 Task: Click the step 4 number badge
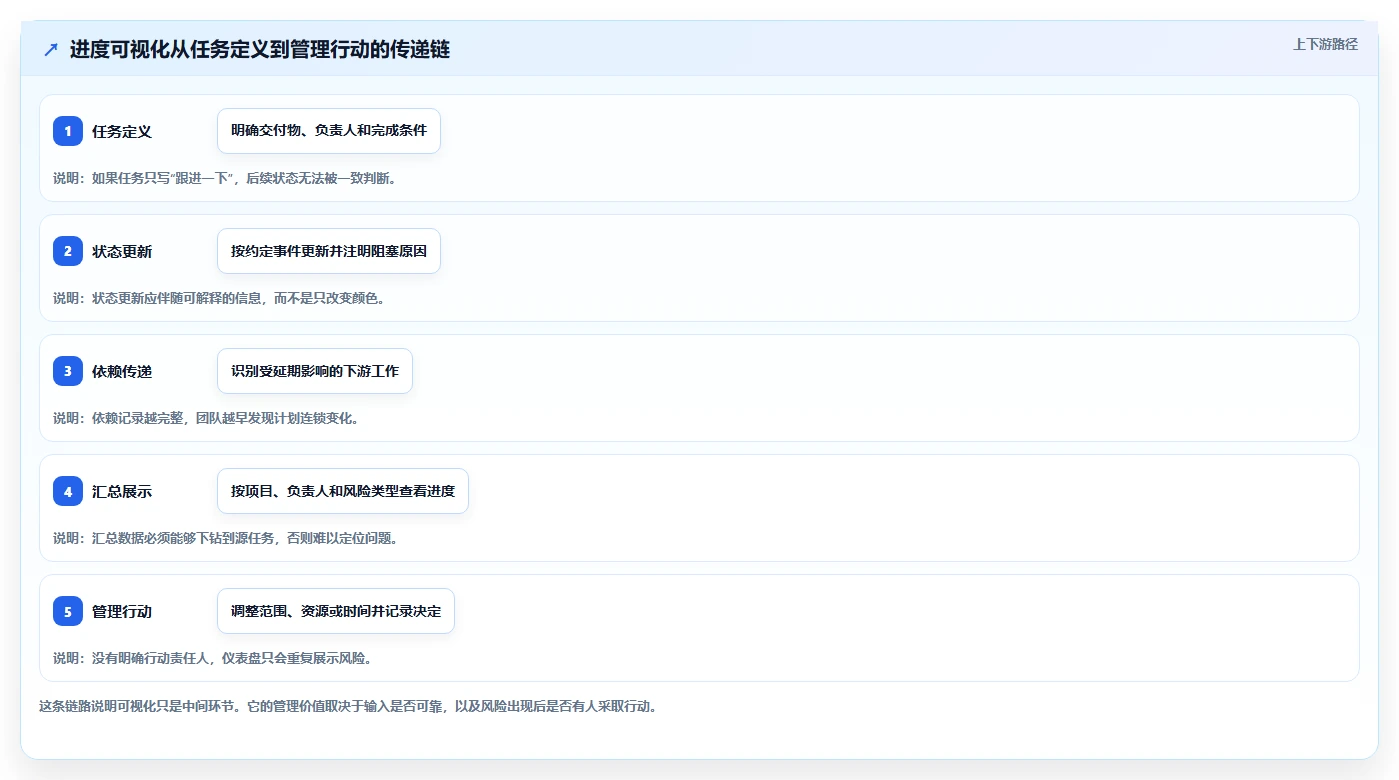tap(68, 491)
